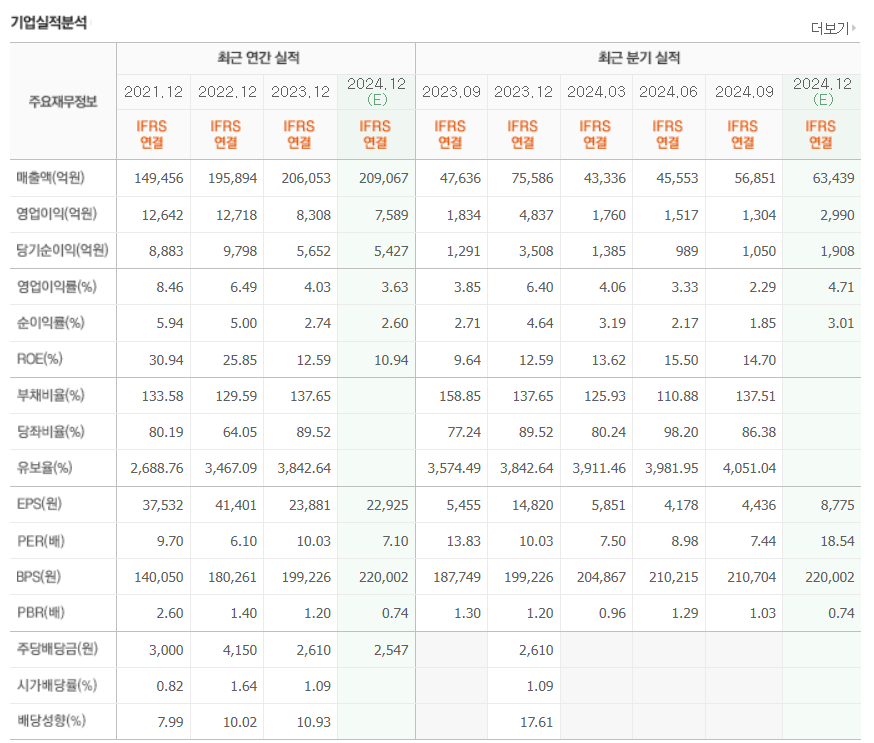The image size is (874, 743).
Task: Click the 더보기 expand arrow icon
Action: 855,28
